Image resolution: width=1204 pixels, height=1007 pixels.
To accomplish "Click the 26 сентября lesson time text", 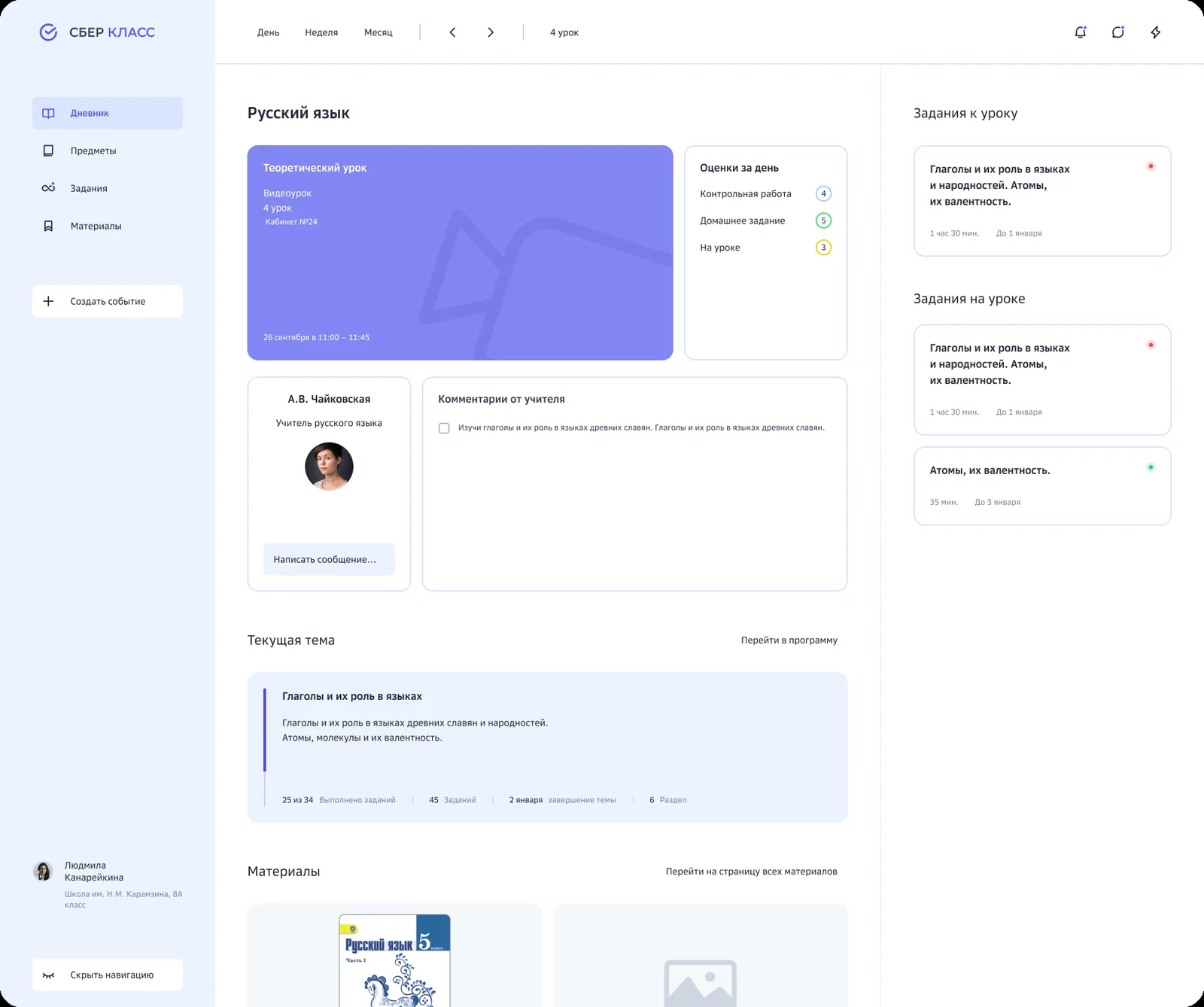I will (x=316, y=338).
